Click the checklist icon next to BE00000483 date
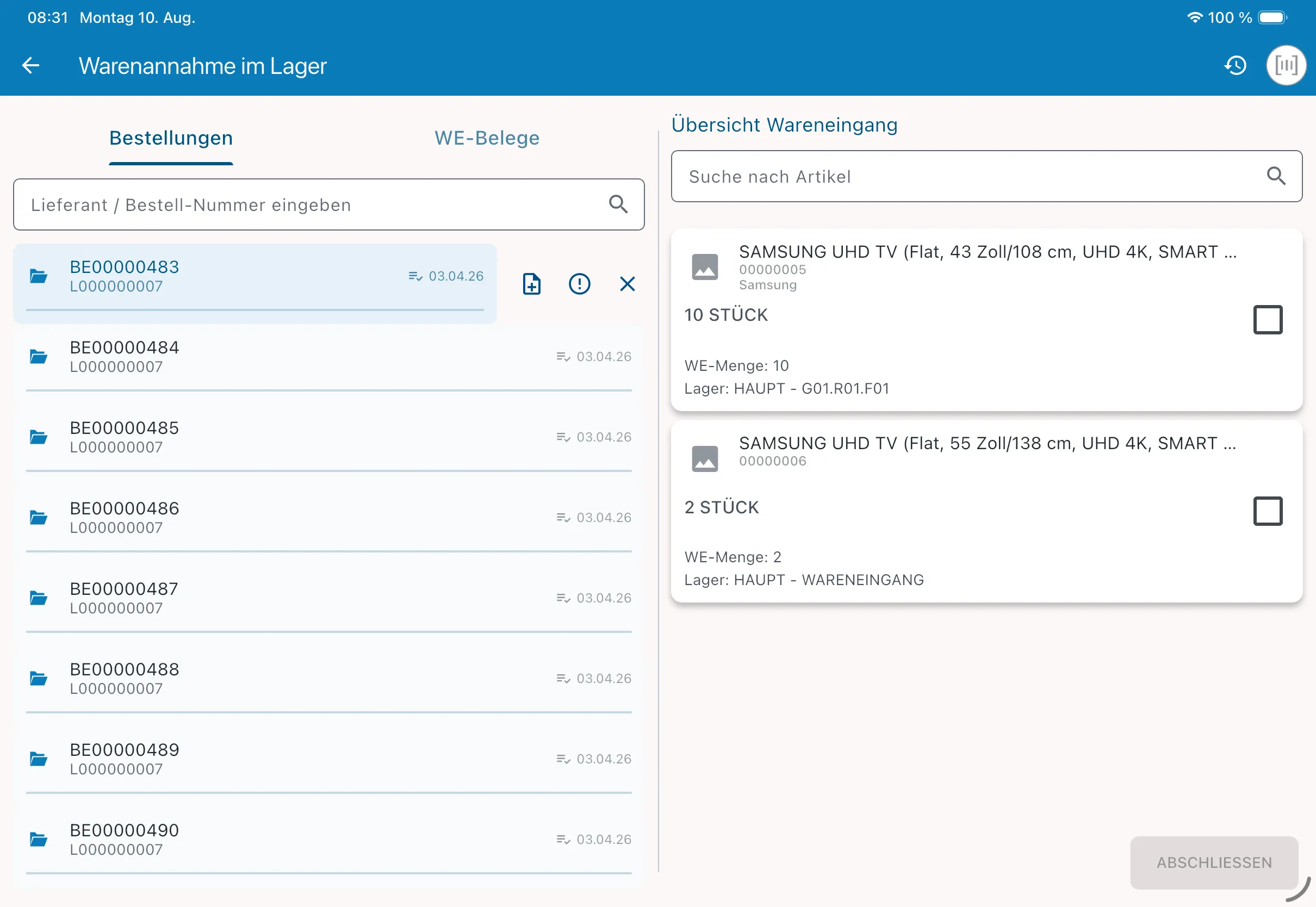Screen dimensions: 1316x907 pyautogui.click(x=415, y=276)
